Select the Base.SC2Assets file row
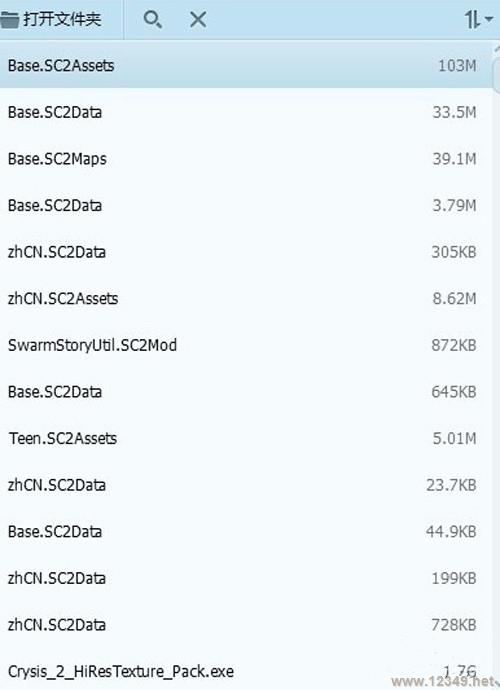Screen dimensions: 500x690 point(246,65)
